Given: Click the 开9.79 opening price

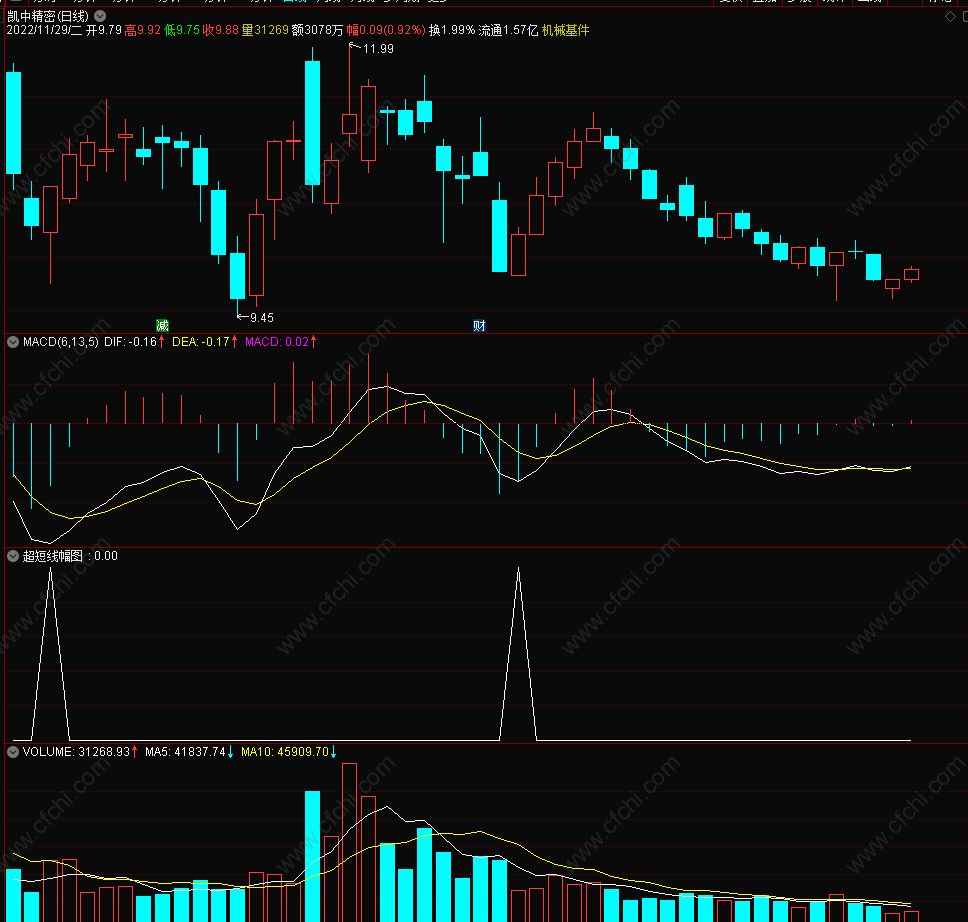Looking at the screenshot, I should [x=104, y=30].
